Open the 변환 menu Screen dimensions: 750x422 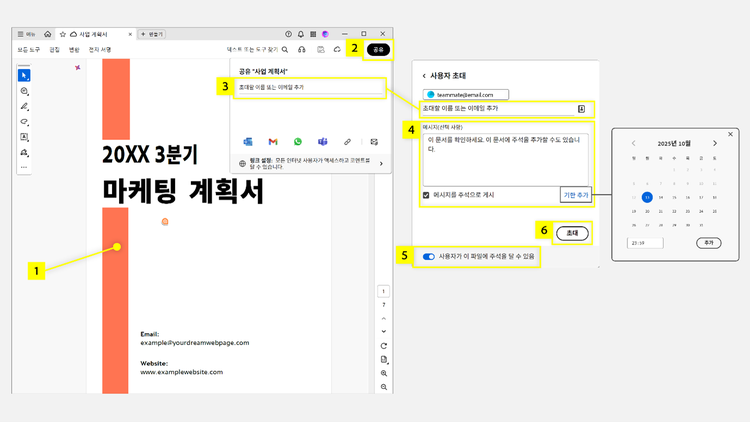74,50
